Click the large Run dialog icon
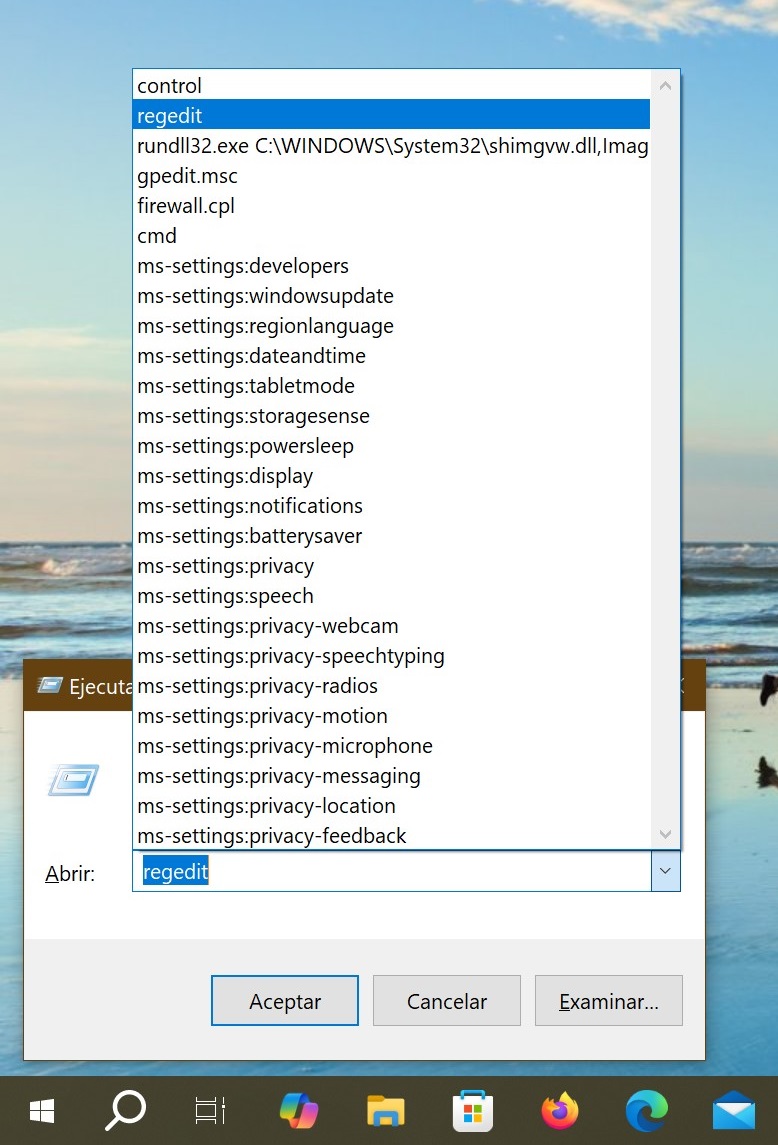Screen dimensions: 778x1145 click(73, 780)
